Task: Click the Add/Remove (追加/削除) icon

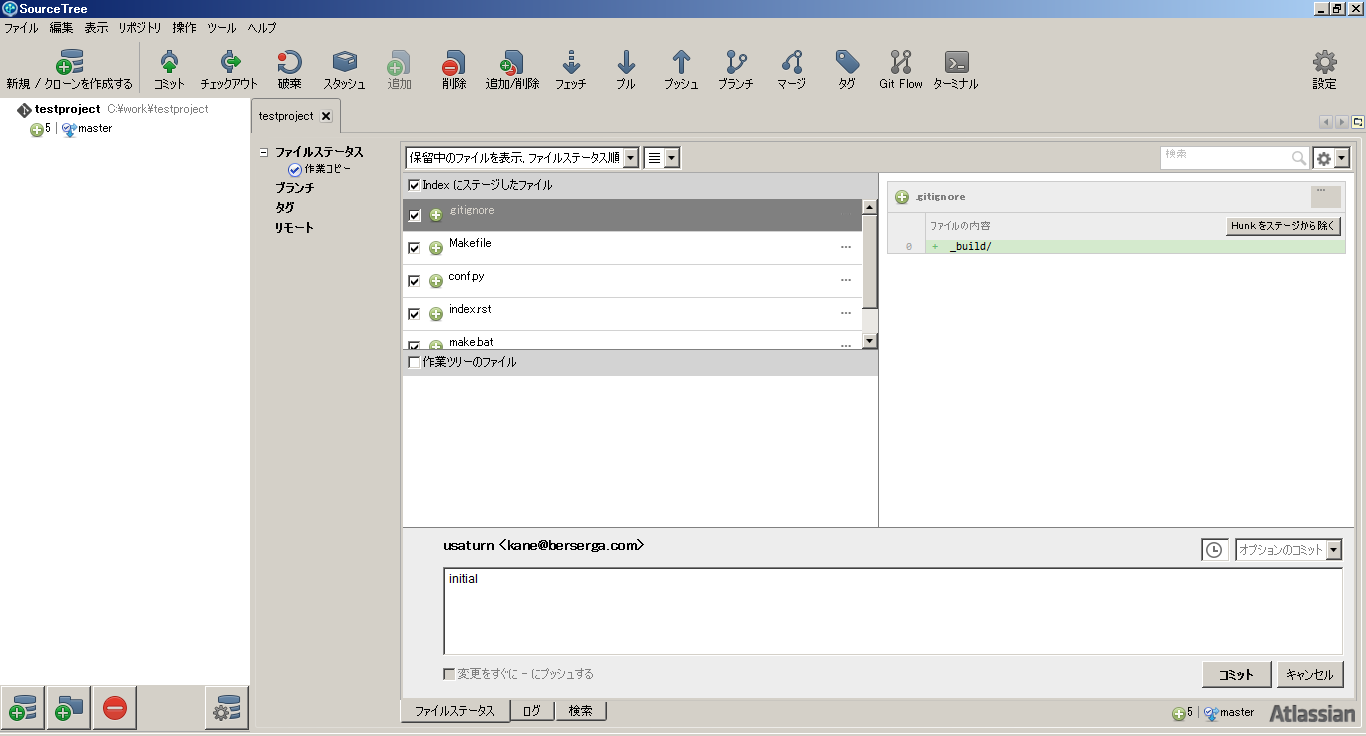Action: 512,70
